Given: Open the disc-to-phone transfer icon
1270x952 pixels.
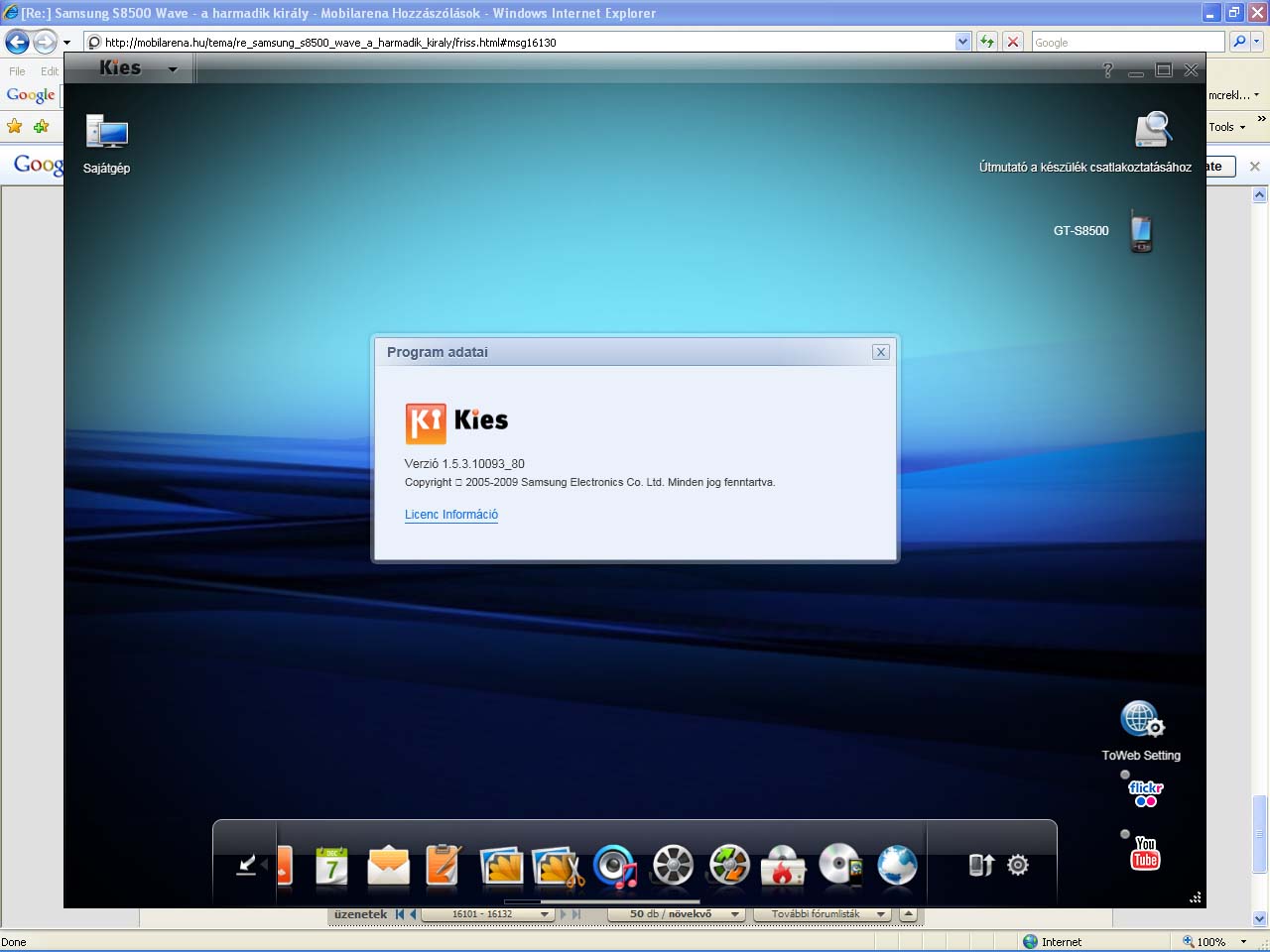Looking at the screenshot, I should click(840, 866).
